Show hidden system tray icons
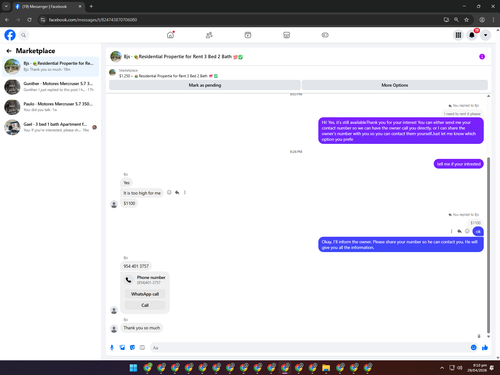 point(442,368)
